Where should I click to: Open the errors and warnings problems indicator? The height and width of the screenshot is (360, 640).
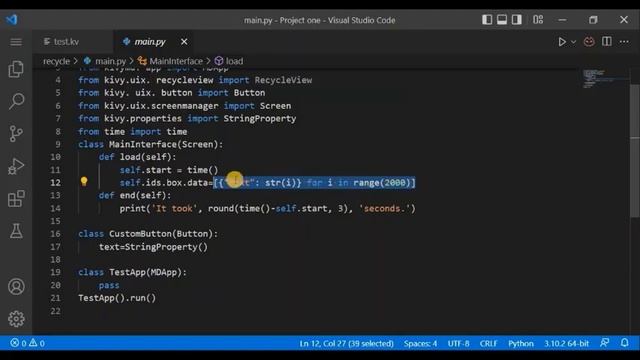27,343
